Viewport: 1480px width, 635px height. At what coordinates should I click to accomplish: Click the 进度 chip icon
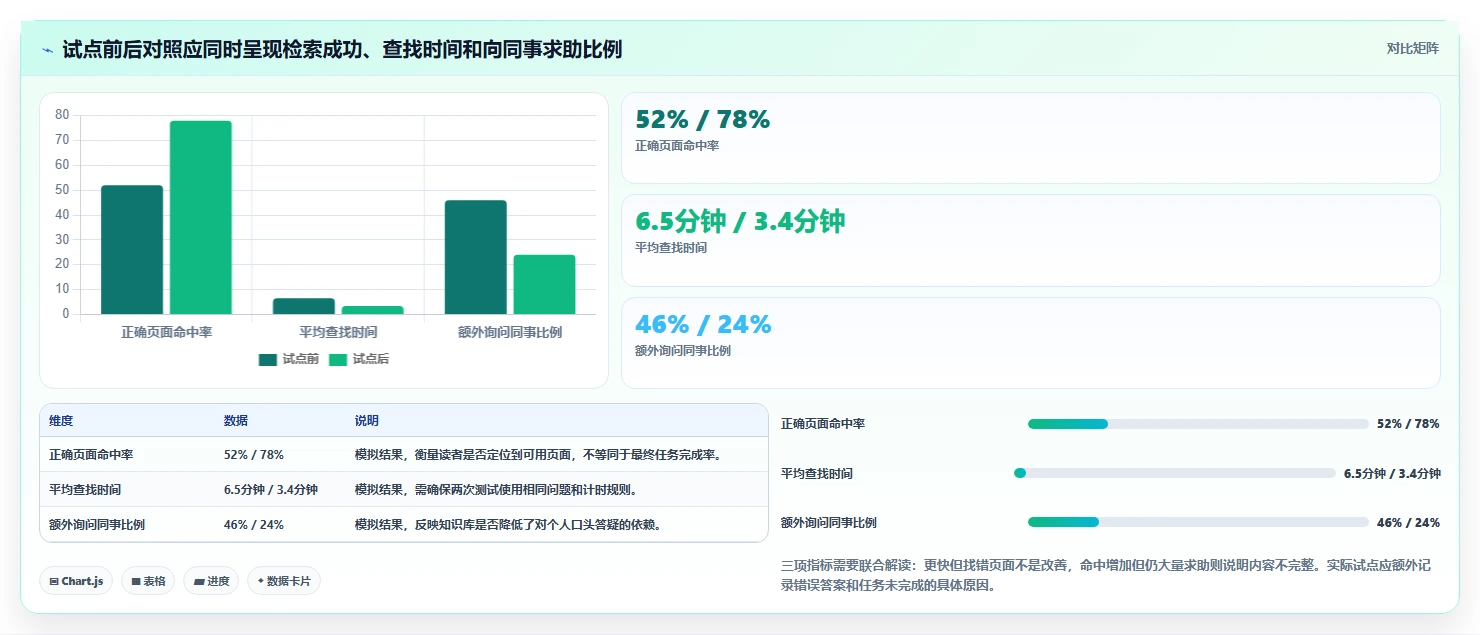click(199, 581)
